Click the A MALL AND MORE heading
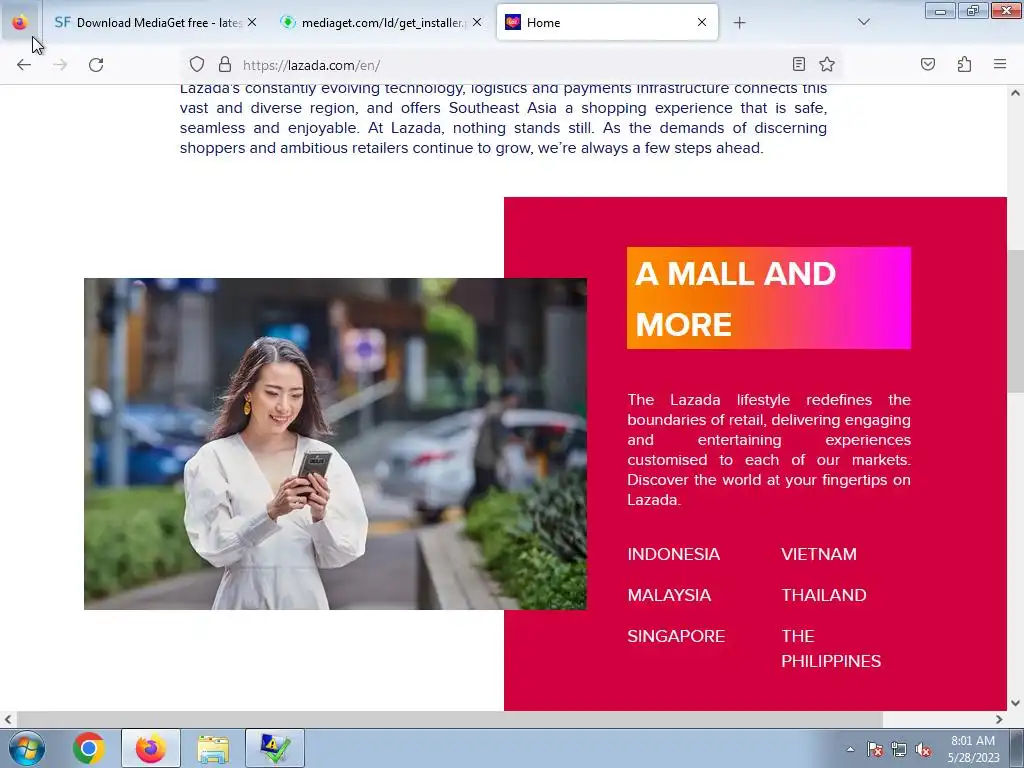Screen dimensions: 1024x768 tap(769, 298)
